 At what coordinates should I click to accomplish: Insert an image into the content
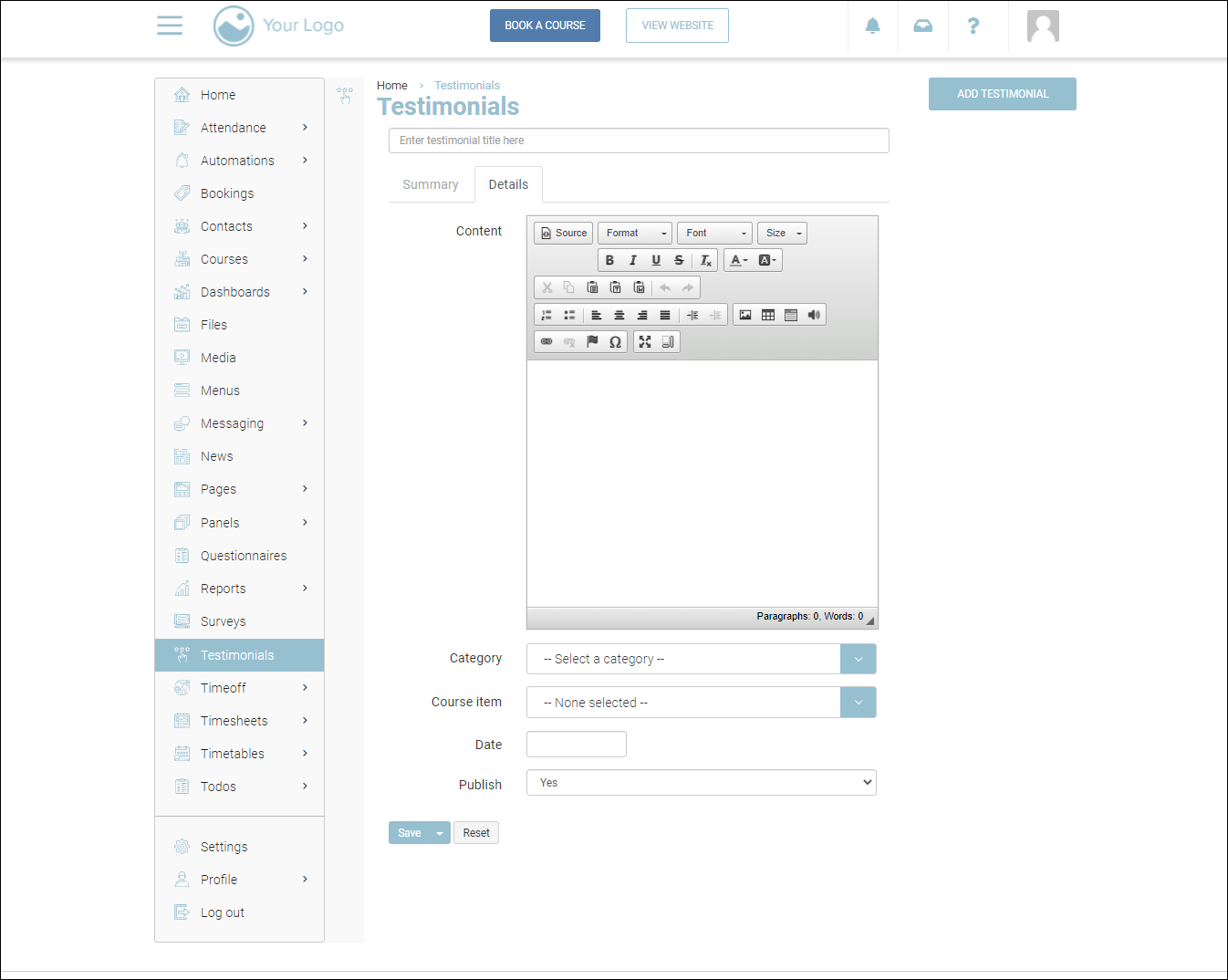(745, 315)
